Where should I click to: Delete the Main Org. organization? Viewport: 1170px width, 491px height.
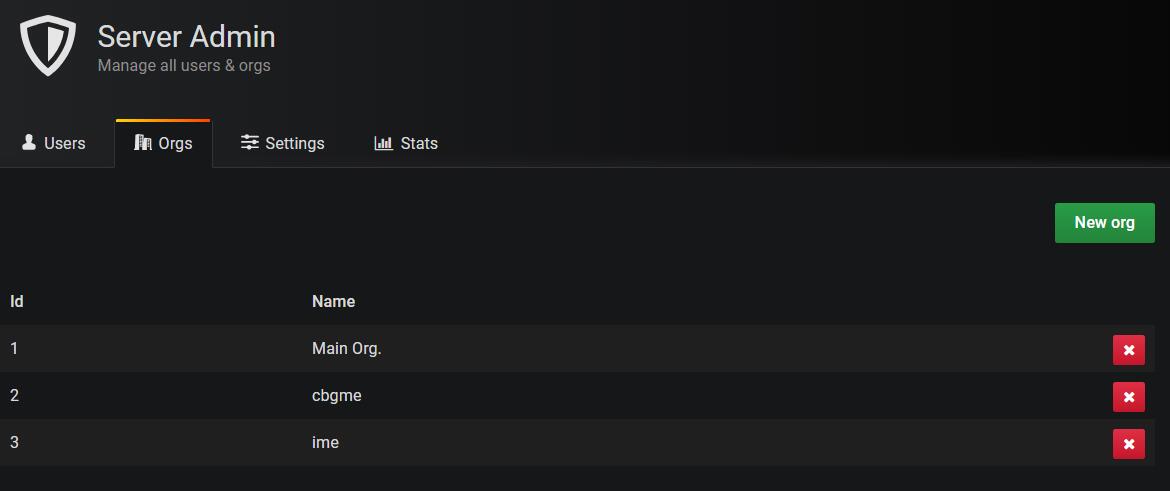coord(1128,350)
